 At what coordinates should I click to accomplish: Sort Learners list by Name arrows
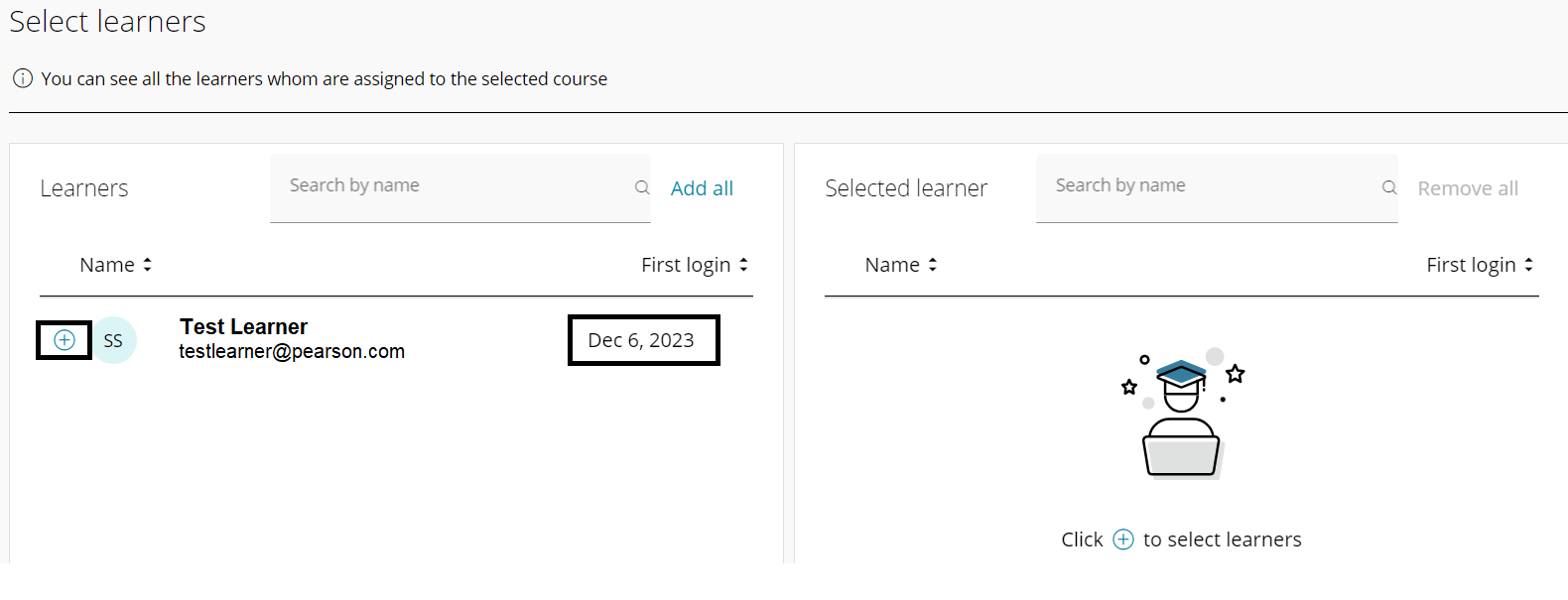pyautogui.click(x=148, y=265)
